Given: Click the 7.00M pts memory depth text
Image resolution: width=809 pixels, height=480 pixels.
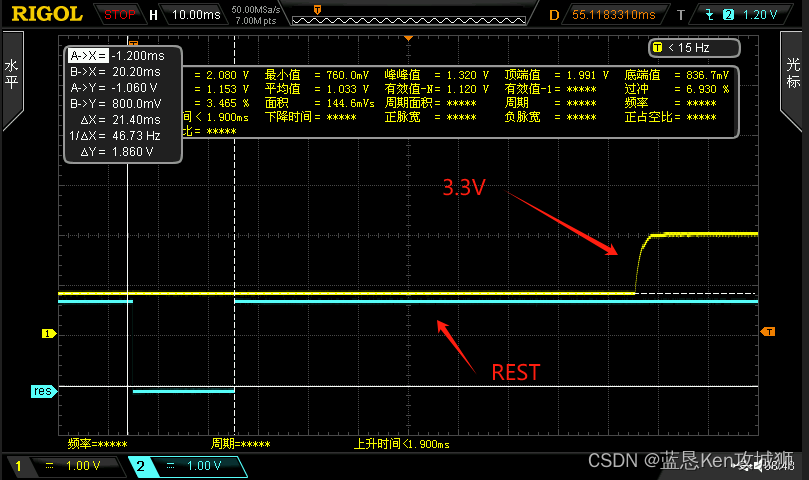Looking at the screenshot, I should [256, 21].
